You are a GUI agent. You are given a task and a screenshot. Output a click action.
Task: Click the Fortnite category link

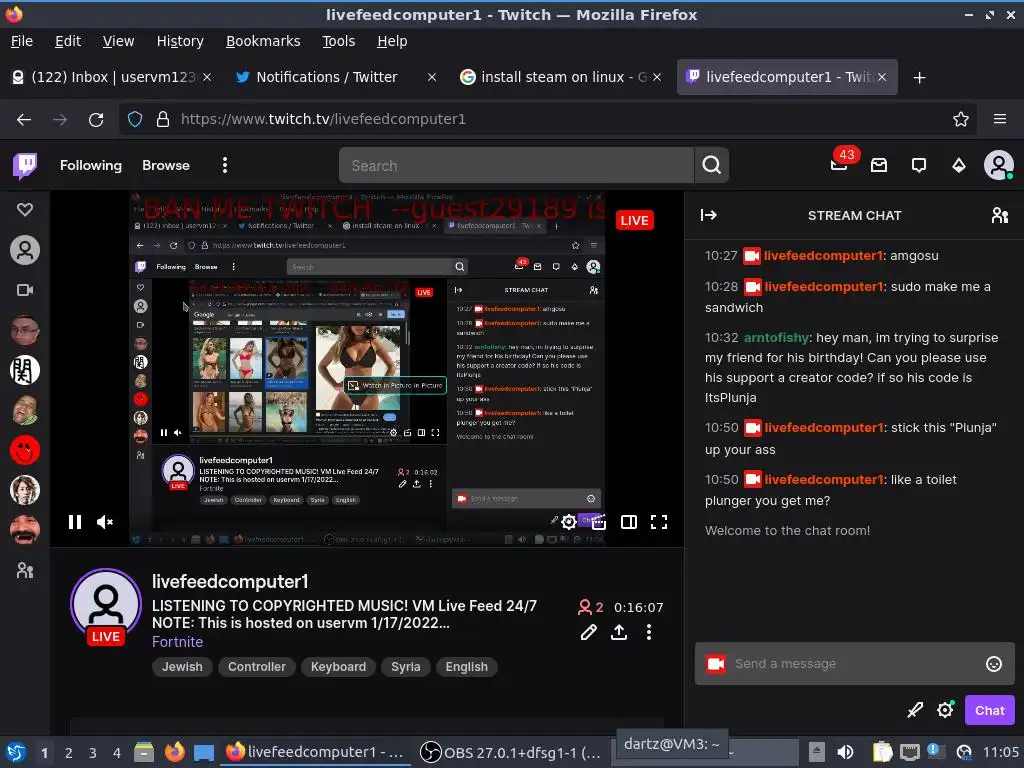click(x=178, y=642)
